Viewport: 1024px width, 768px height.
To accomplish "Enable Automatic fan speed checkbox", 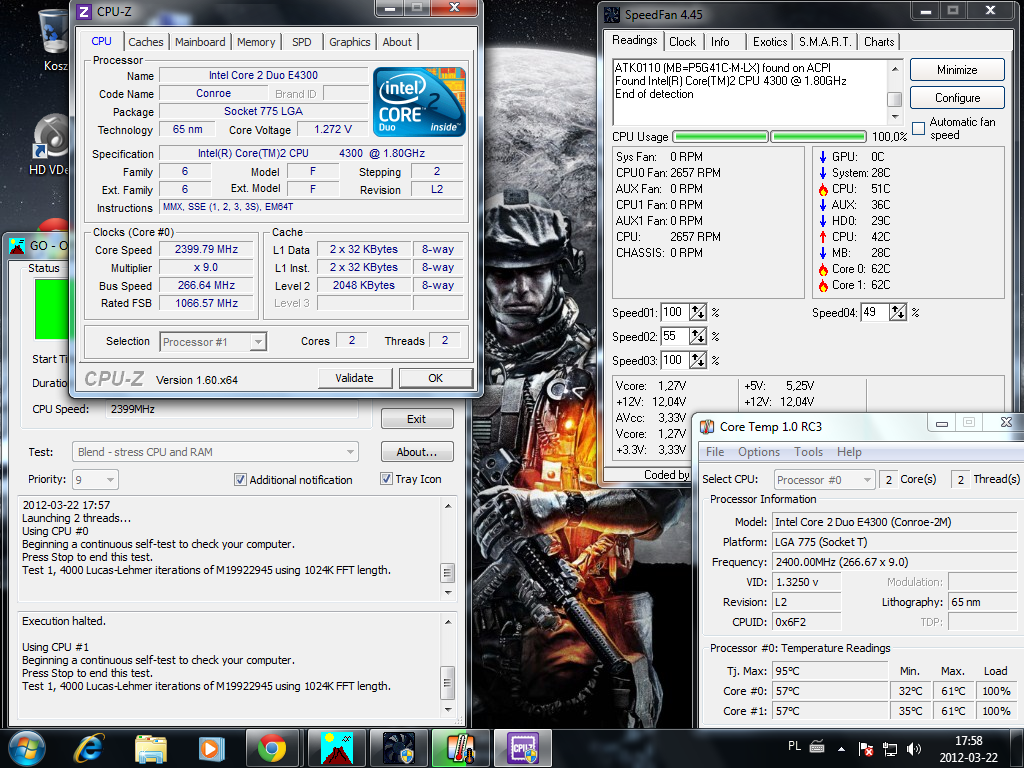I will click(918, 129).
